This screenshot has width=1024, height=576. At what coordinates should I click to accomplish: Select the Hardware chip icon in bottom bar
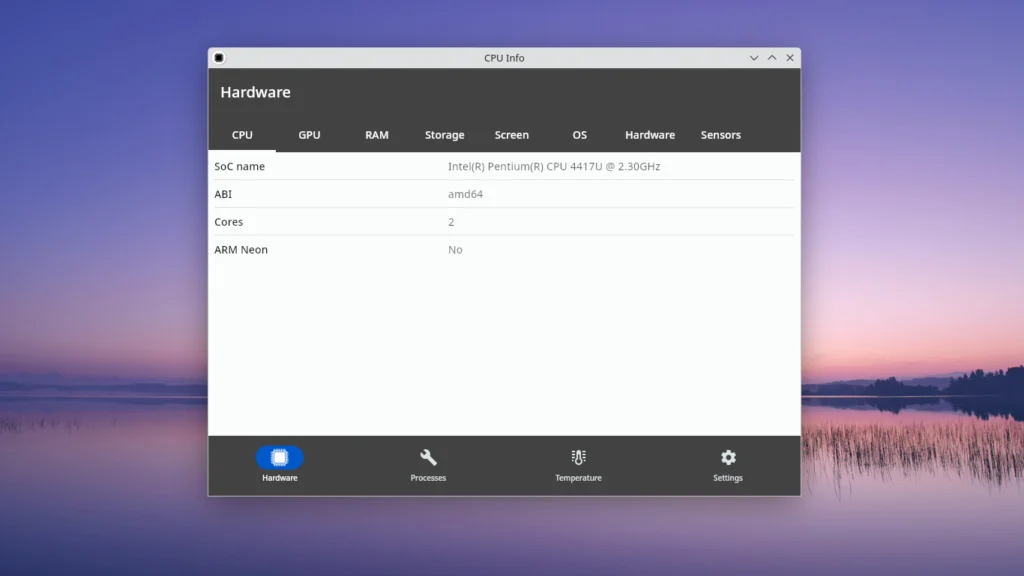280,458
